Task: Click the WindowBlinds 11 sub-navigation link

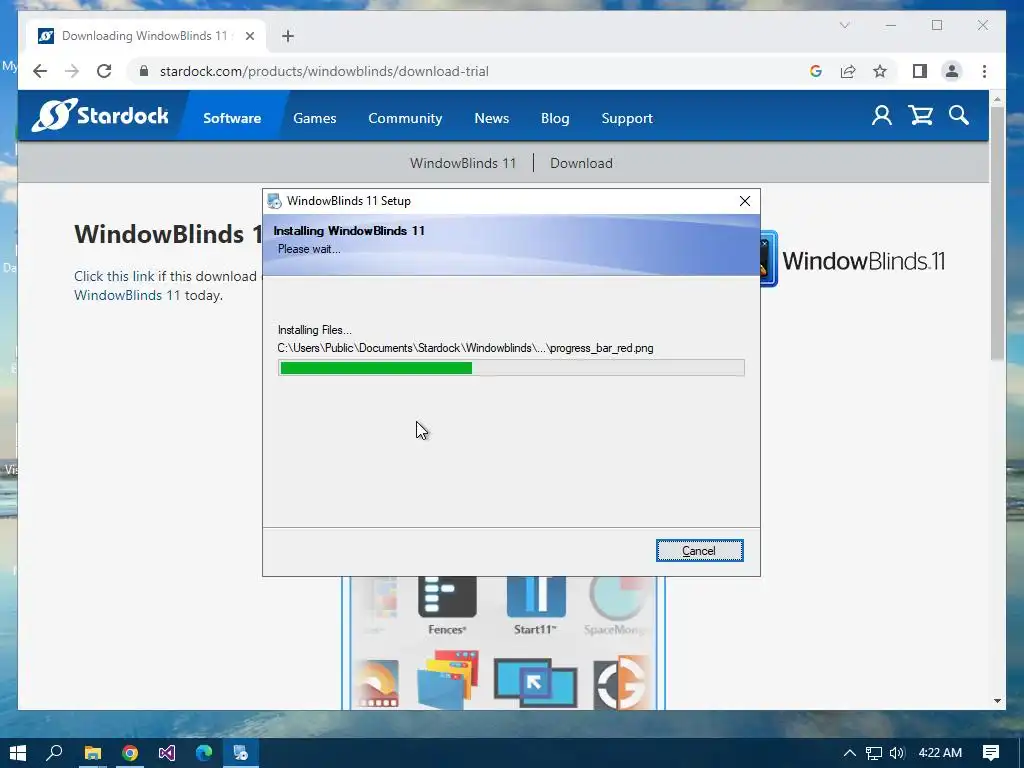Action: [463, 163]
